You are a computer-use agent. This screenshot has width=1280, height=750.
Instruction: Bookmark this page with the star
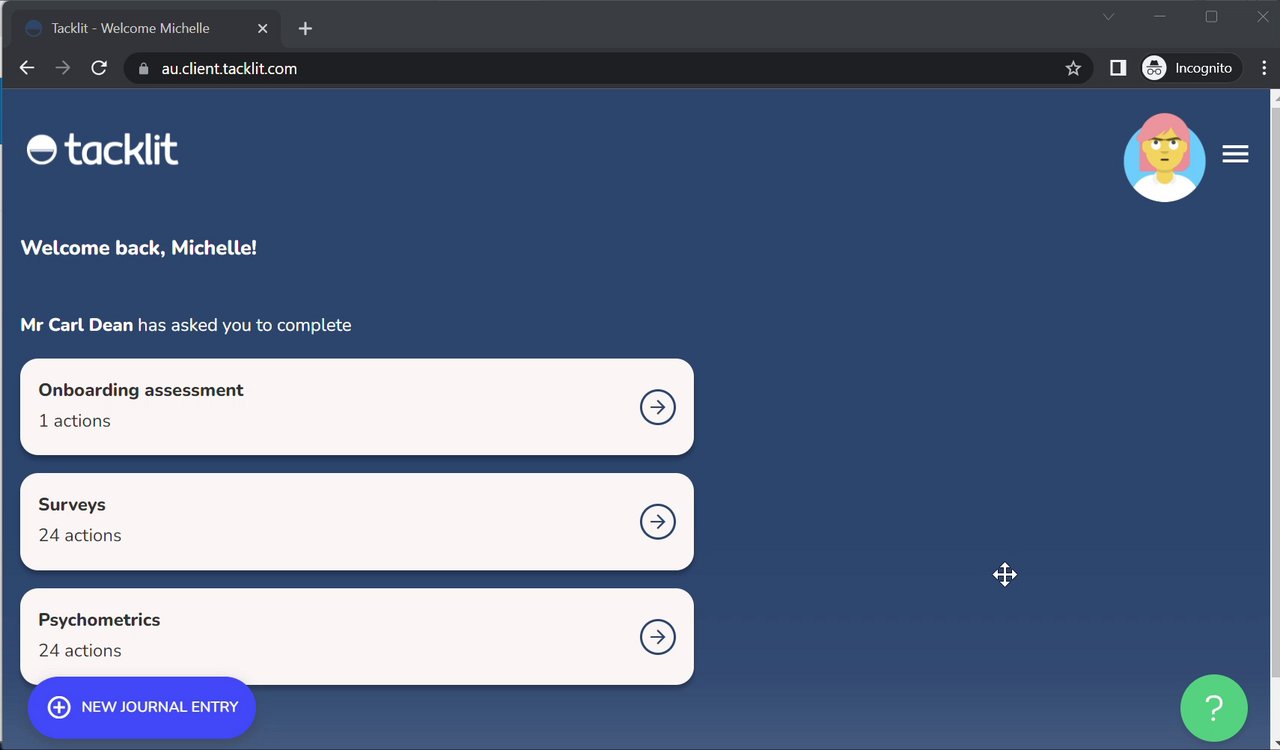(x=1073, y=68)
